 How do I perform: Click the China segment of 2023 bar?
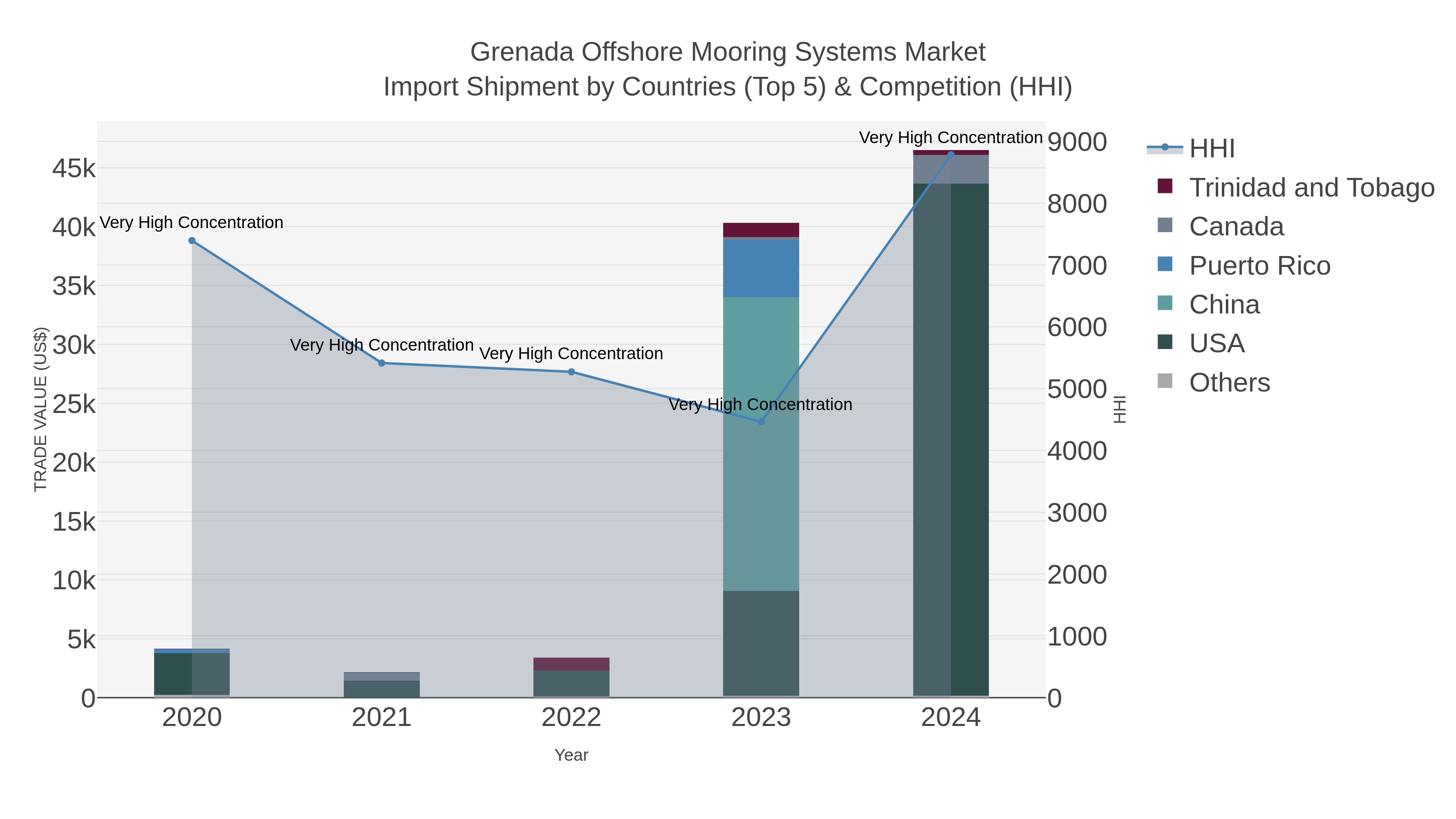coord(761,444)
